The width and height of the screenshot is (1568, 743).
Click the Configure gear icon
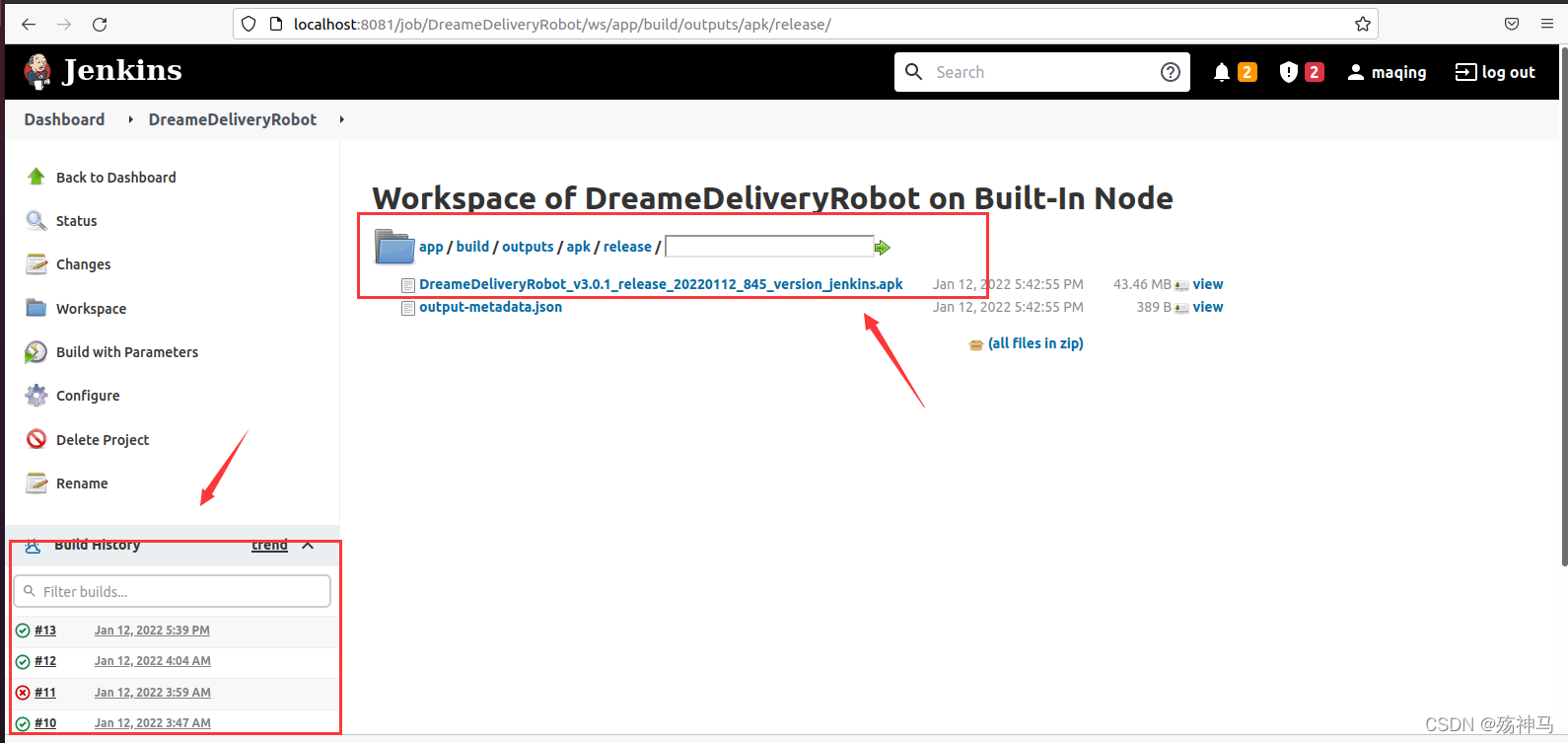(x=36, y=395)
